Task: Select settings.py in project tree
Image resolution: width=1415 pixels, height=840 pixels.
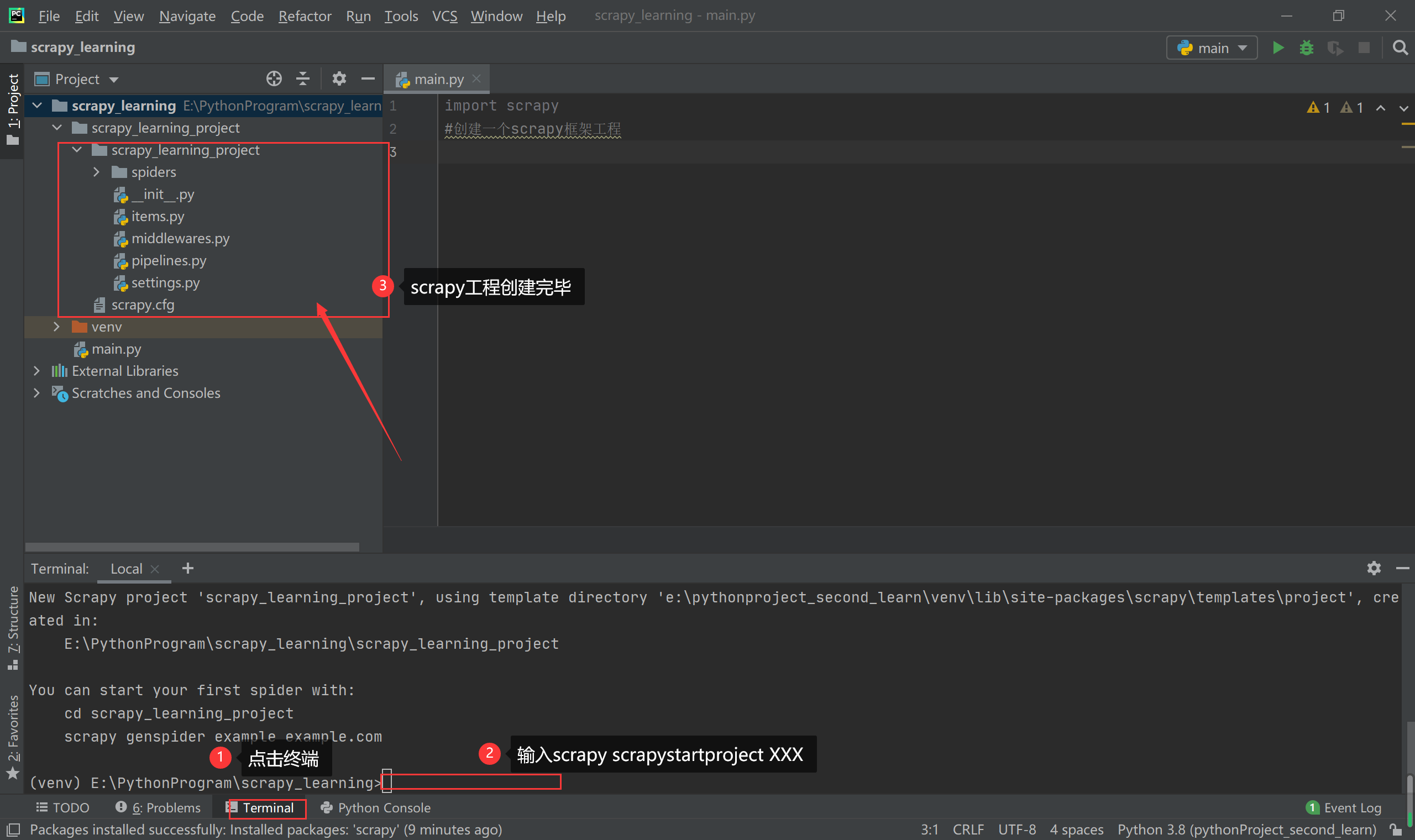Action: (x=157, y=283)
